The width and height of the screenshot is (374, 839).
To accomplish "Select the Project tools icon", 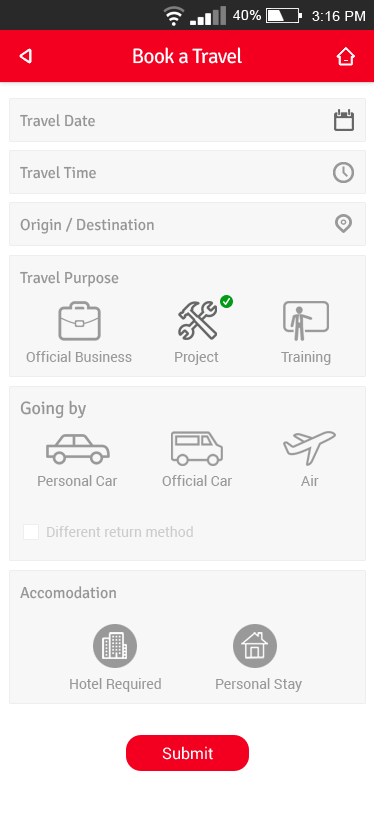I will tap(198, 320).
